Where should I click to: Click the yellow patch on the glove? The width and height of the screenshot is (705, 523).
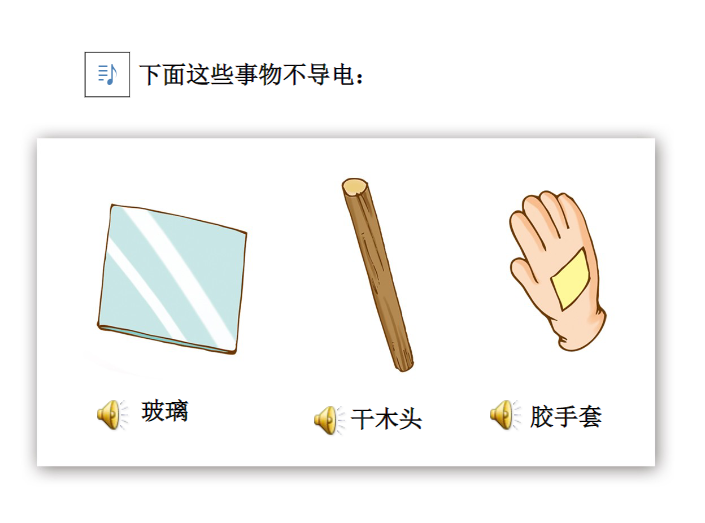(x=570, y=279)
